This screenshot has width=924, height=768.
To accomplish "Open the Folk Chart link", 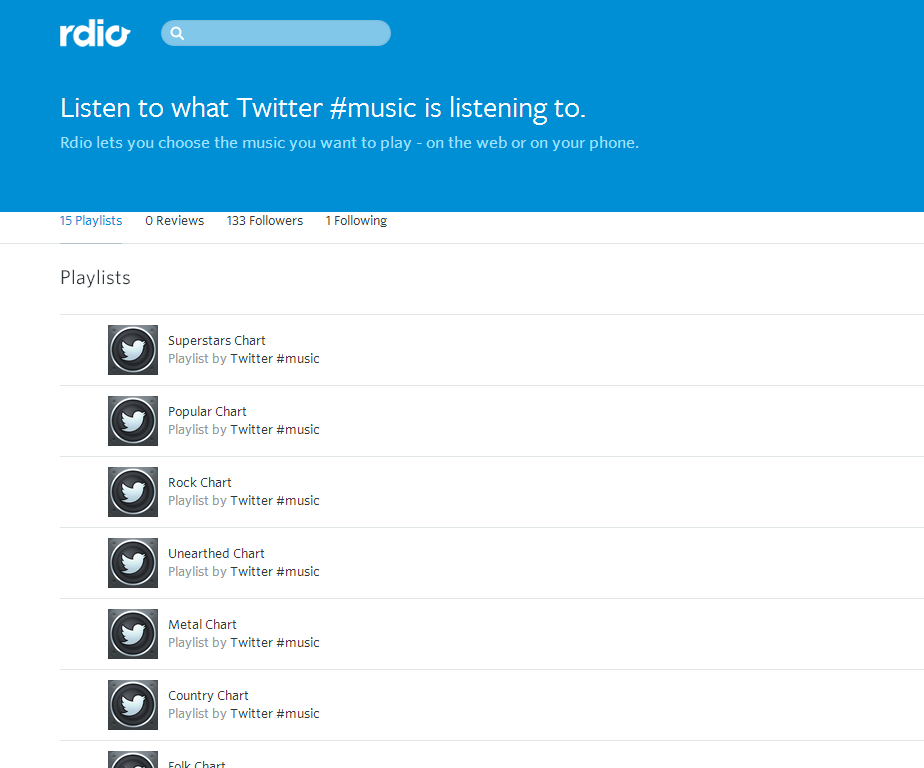I will click(x=196, y=764).
